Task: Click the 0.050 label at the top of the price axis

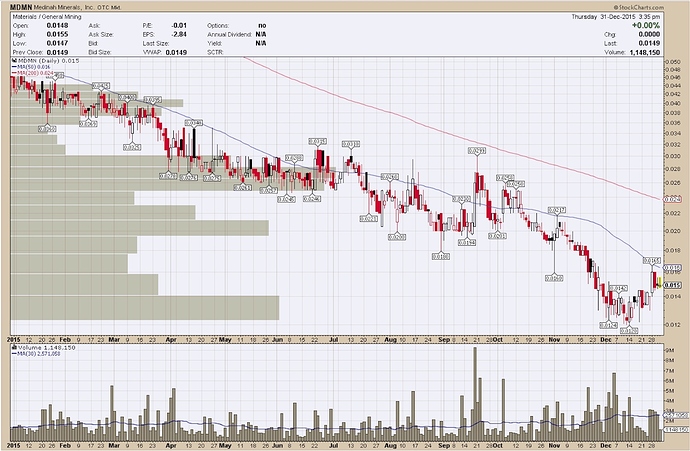Action: click(x=672, y=62)
